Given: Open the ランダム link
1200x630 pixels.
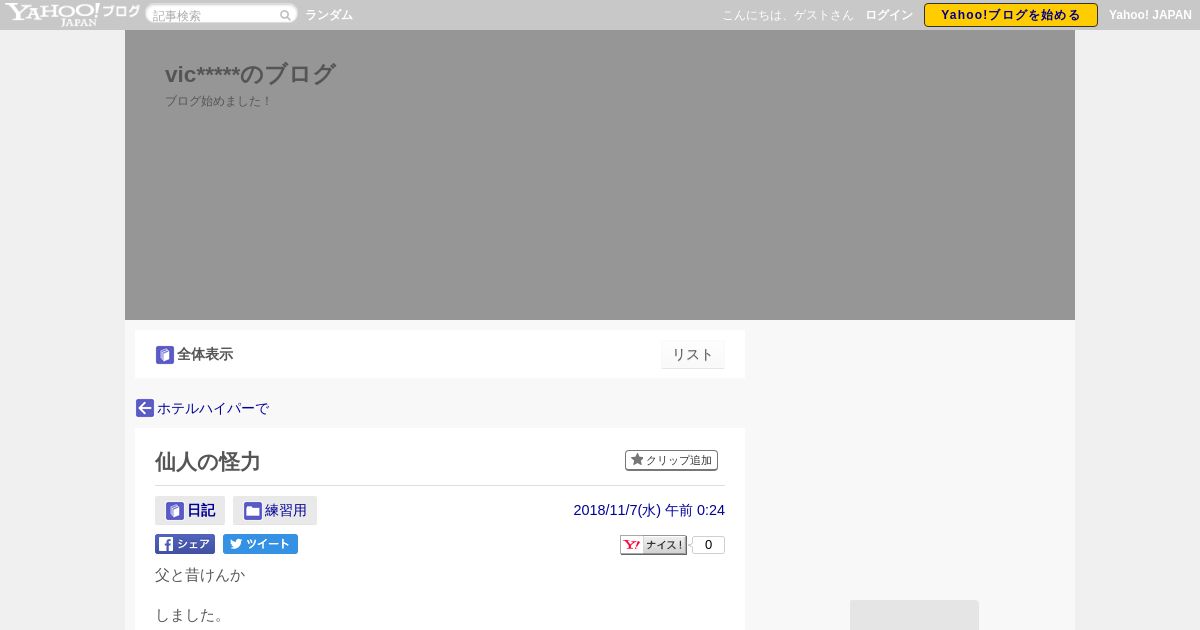Looking at the screenshot, I should coord(329,15).
